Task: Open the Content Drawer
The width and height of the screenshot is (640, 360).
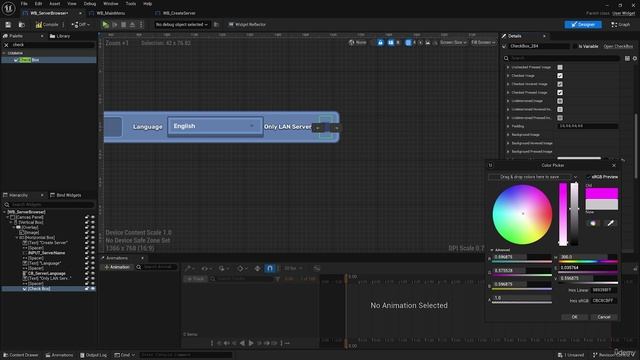Action: point(20,355)
